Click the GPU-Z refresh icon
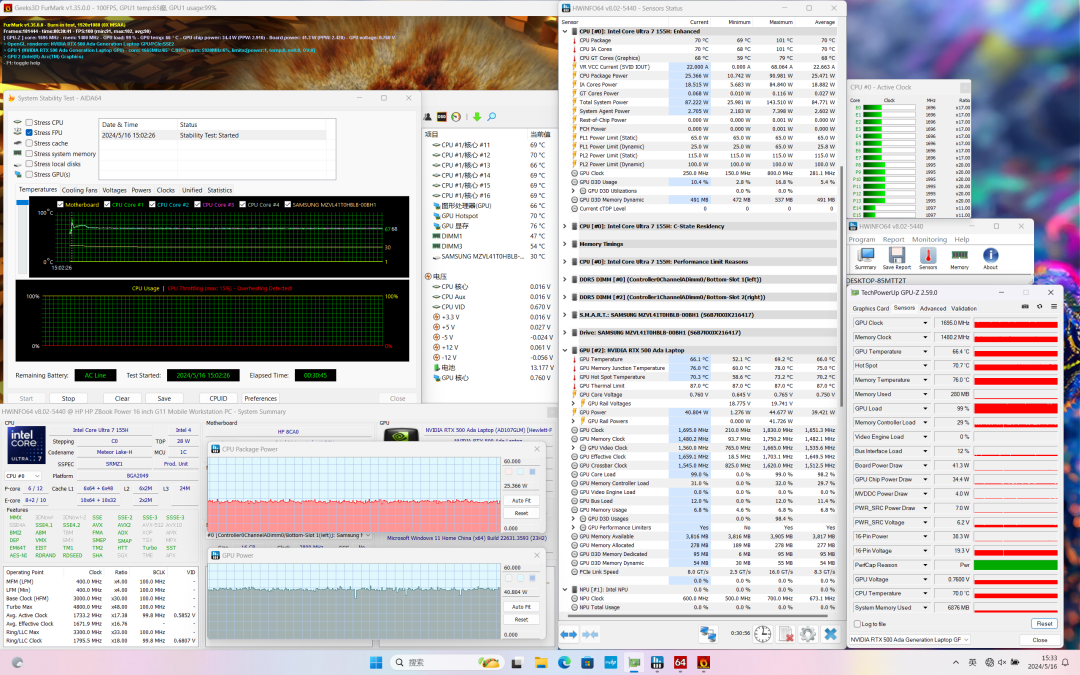The height and width of the screenshot is (675, 1080). (x=1039, y=307)
